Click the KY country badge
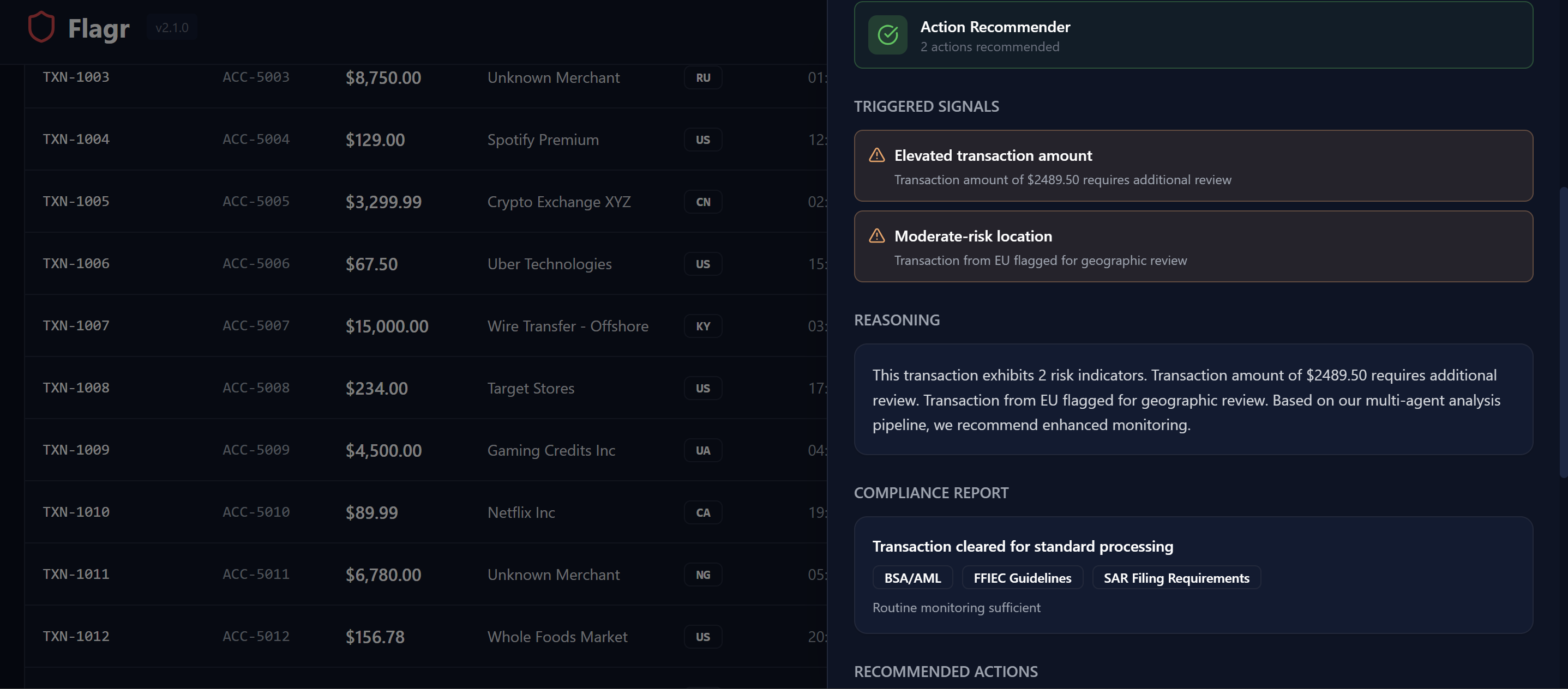This screenshot has height=689, width=1568. click(x=702, y=326)
